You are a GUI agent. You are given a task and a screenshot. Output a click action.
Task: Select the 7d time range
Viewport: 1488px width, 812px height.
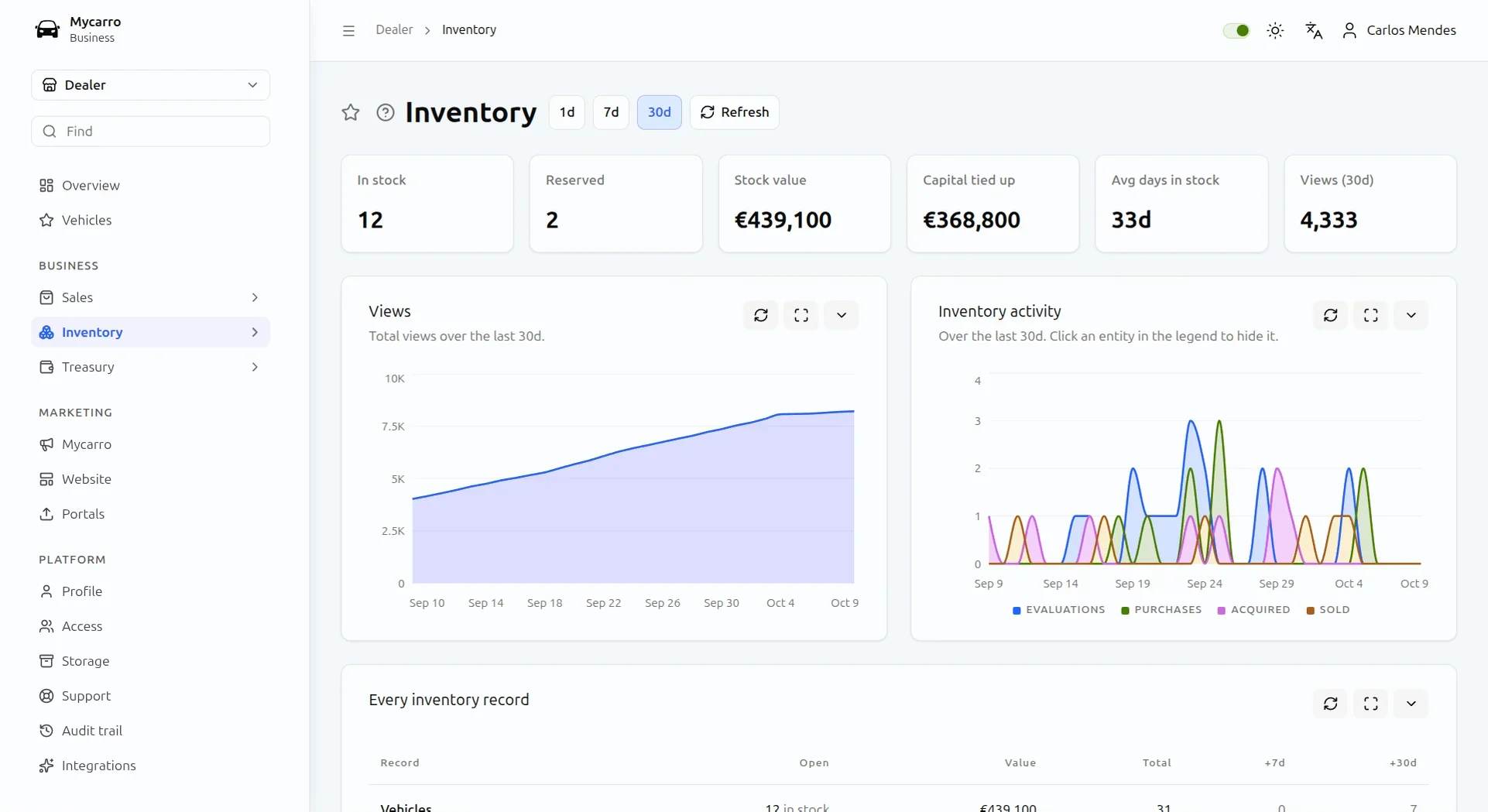pos(611,112)
